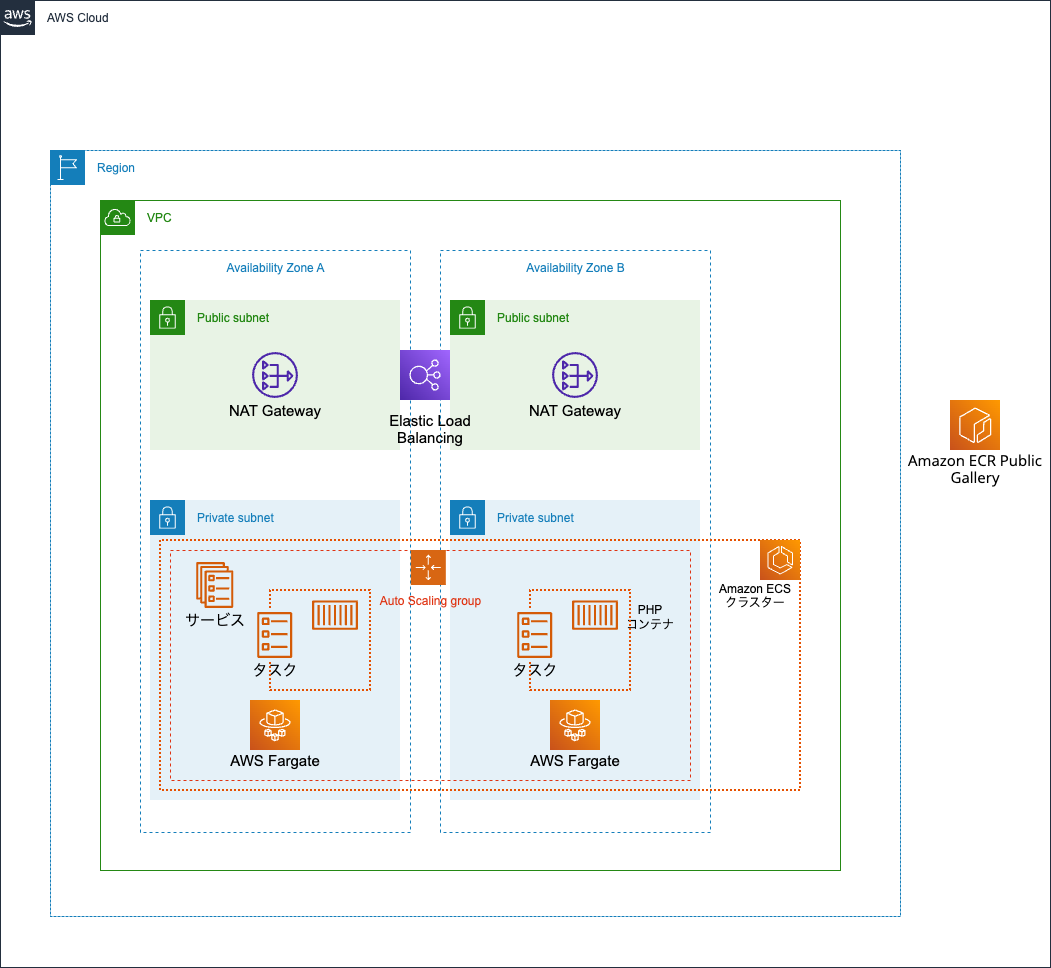Select NAT Gateway text in Zone A
This screenshot has width=1051, height=968.
[275, 411]
